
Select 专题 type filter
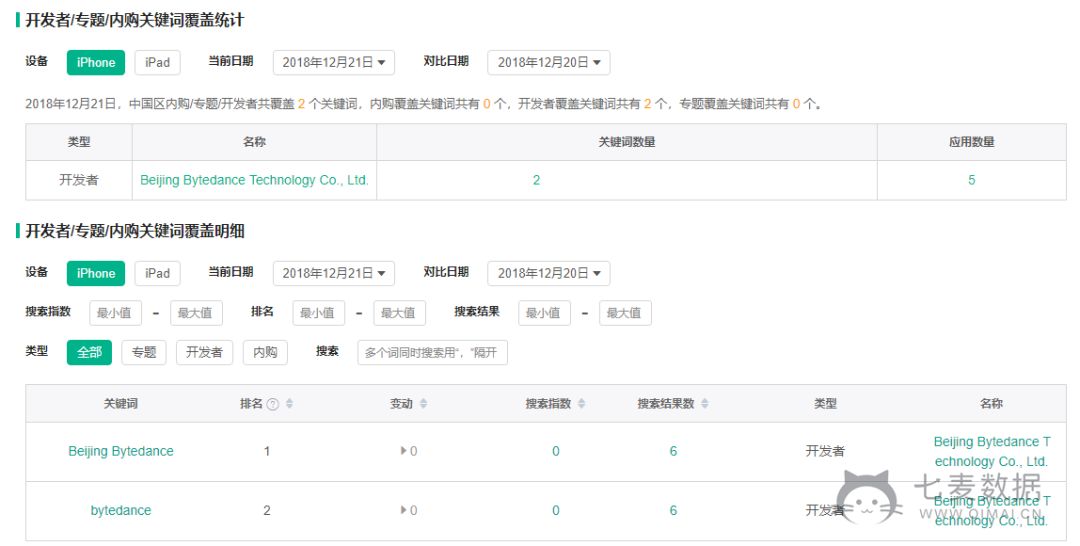144,353
